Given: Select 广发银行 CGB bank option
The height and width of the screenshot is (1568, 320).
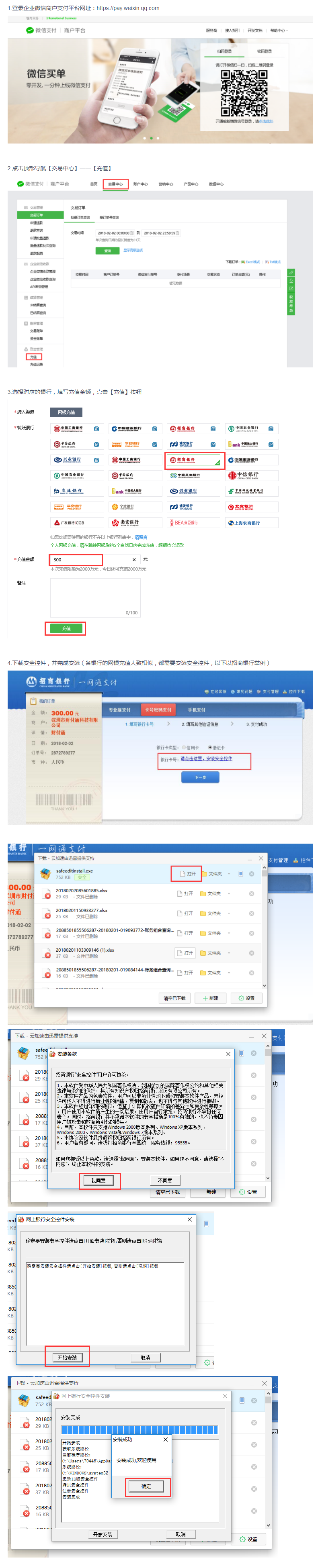Looking at the screenshot, I should [77, 522].
